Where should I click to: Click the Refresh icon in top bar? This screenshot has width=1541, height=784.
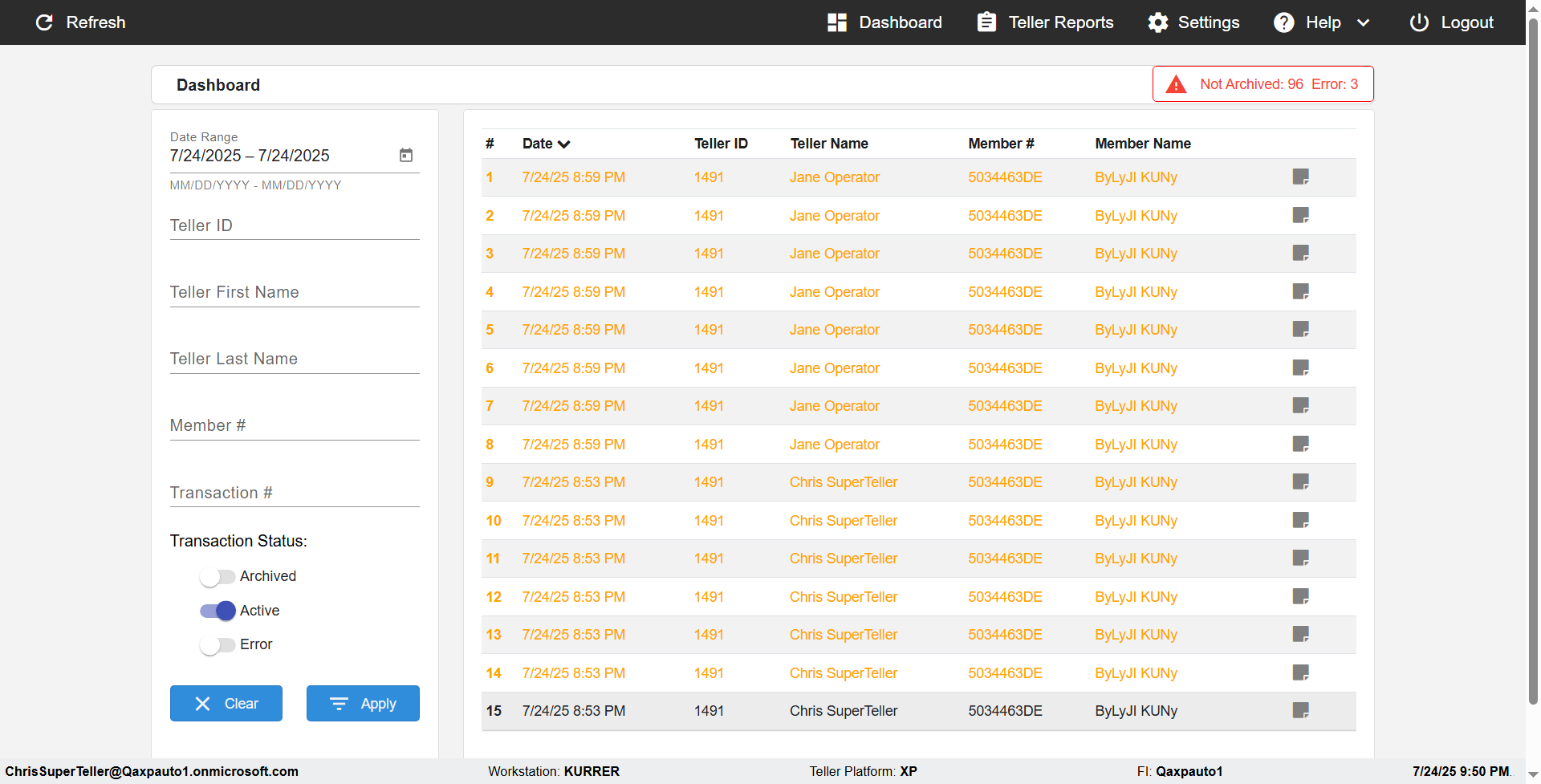pos(45,22)
